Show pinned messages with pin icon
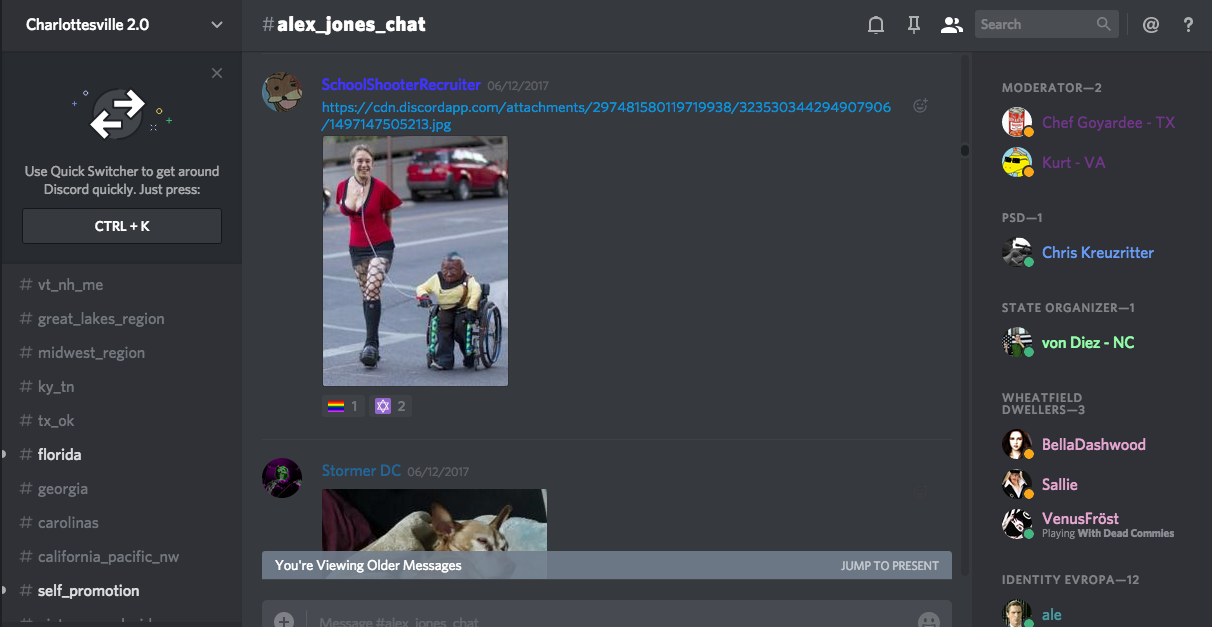This screenshot has height=627, width=1212. [x=913, y=25]
